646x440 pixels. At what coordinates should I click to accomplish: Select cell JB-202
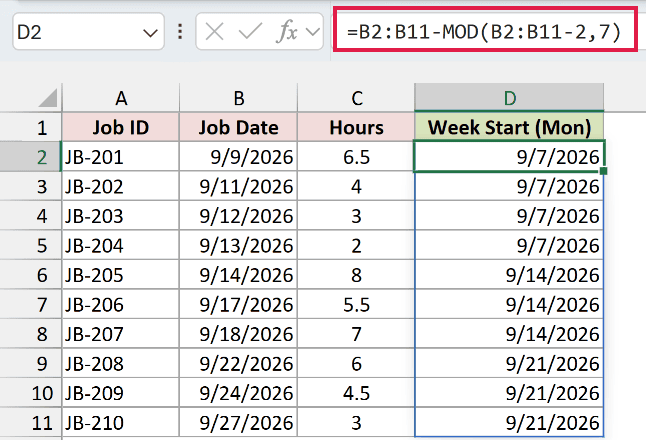point(121,186)
